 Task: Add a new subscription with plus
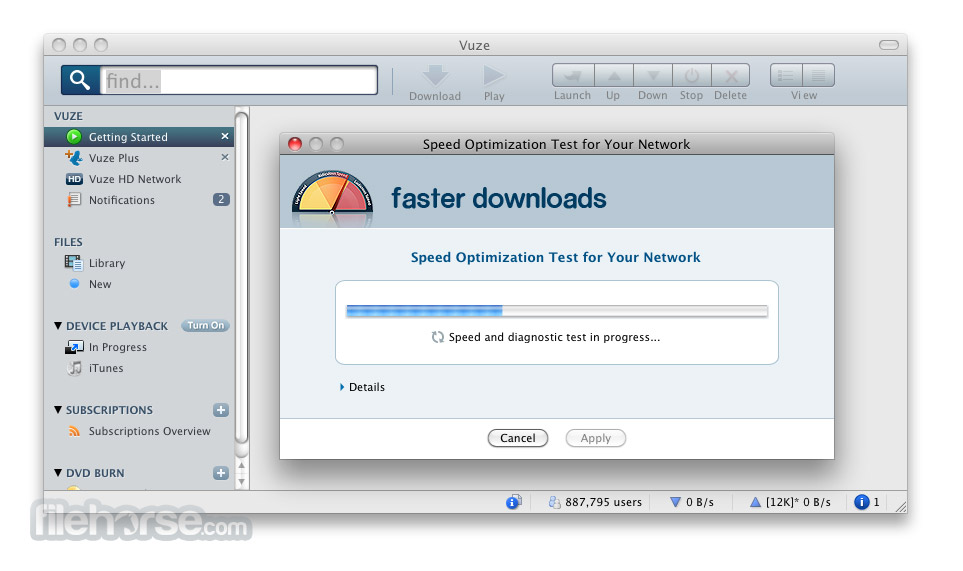click(x=221, y=410)
